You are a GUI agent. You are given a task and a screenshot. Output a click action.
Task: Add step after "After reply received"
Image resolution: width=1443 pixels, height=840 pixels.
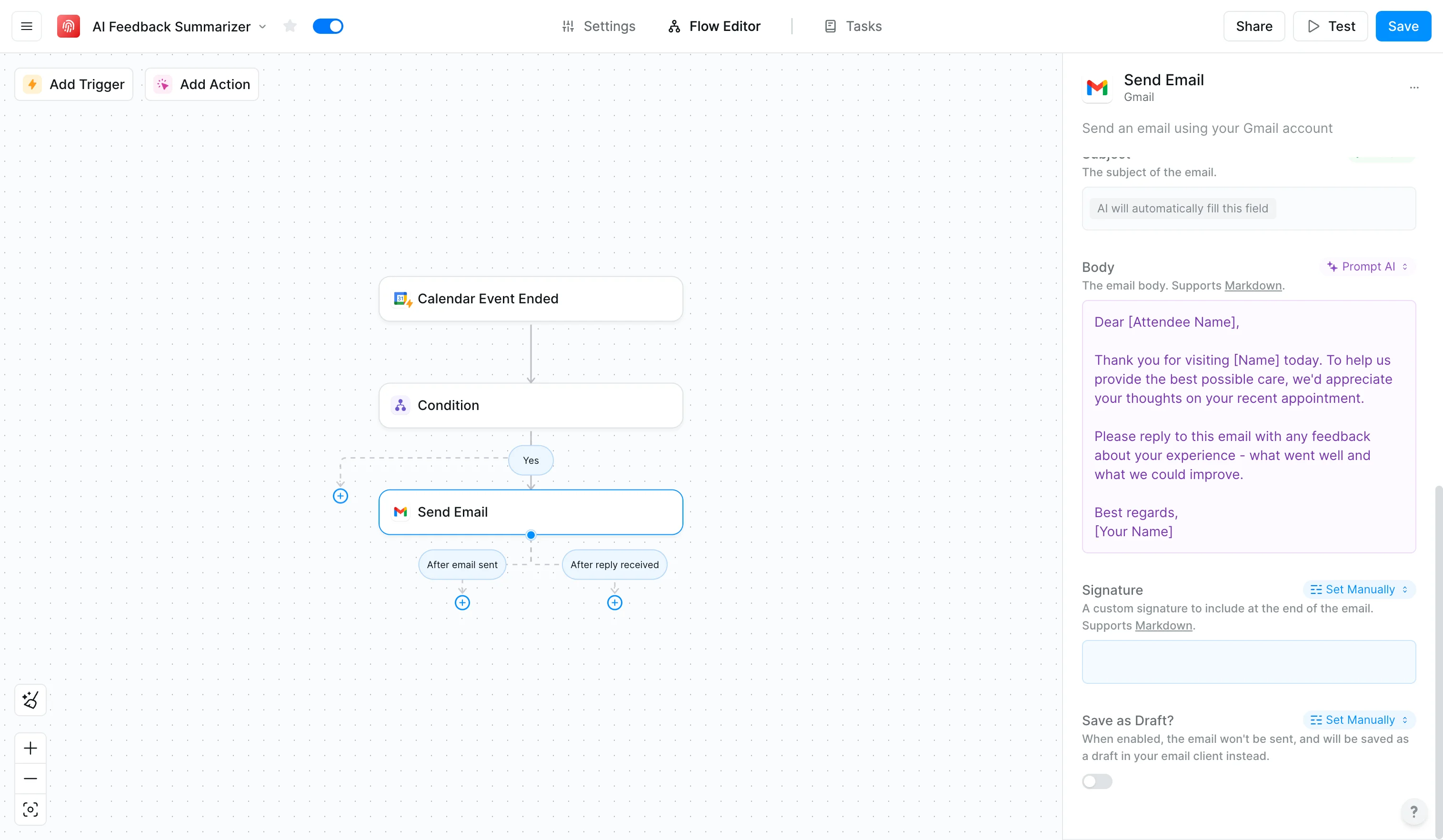tap(614, 602)
